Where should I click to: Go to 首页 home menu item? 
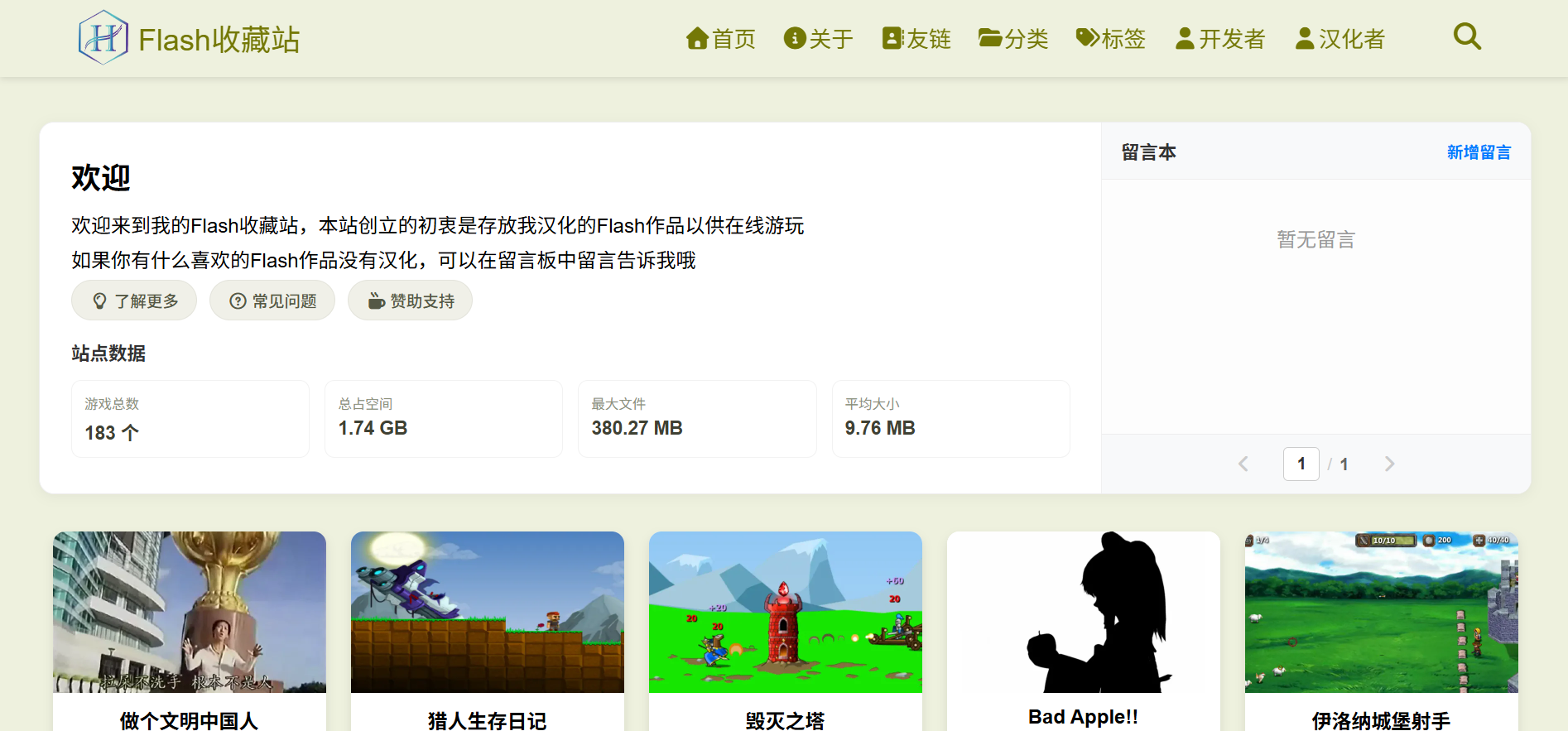click(x=721, y=39)
